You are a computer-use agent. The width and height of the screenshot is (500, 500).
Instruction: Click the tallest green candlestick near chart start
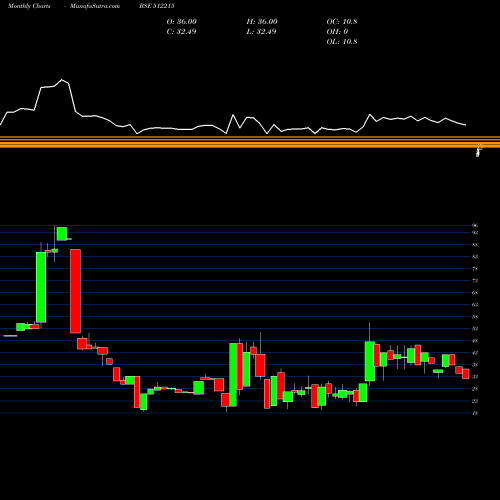point(41,287)
